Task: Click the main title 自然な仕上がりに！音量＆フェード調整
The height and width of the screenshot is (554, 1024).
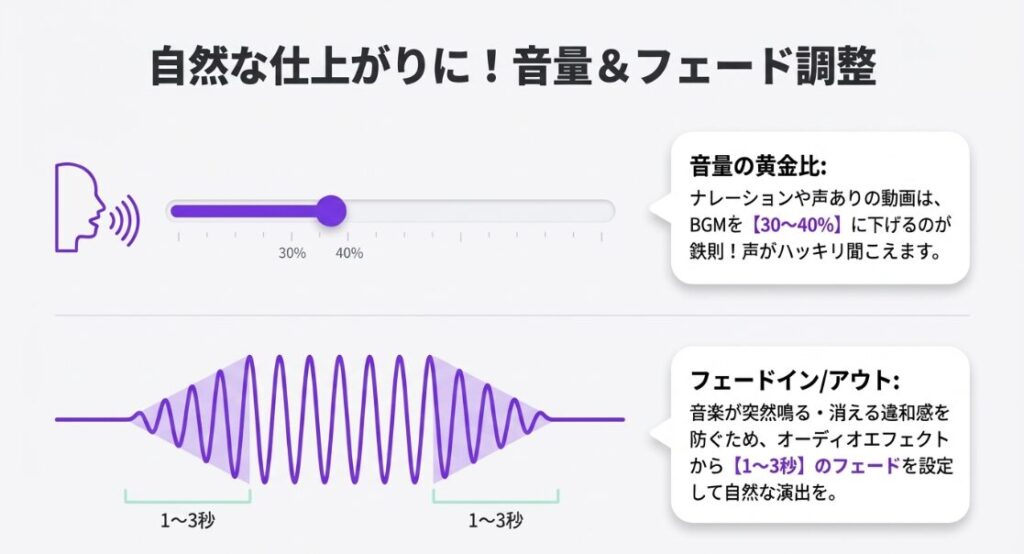Action: [x=512, y=69]
